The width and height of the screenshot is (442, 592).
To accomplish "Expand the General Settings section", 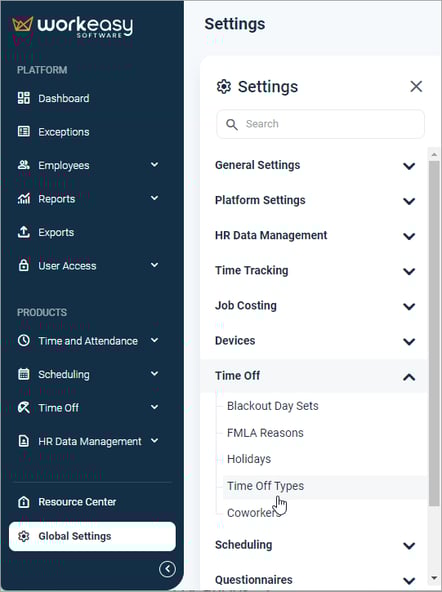I will [x=315, y=165].
